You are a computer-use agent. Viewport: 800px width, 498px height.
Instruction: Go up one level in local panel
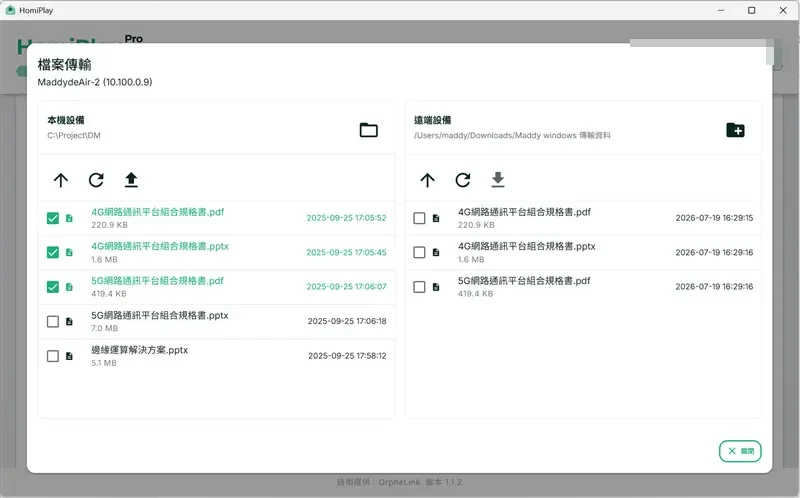tap(61, 180)
